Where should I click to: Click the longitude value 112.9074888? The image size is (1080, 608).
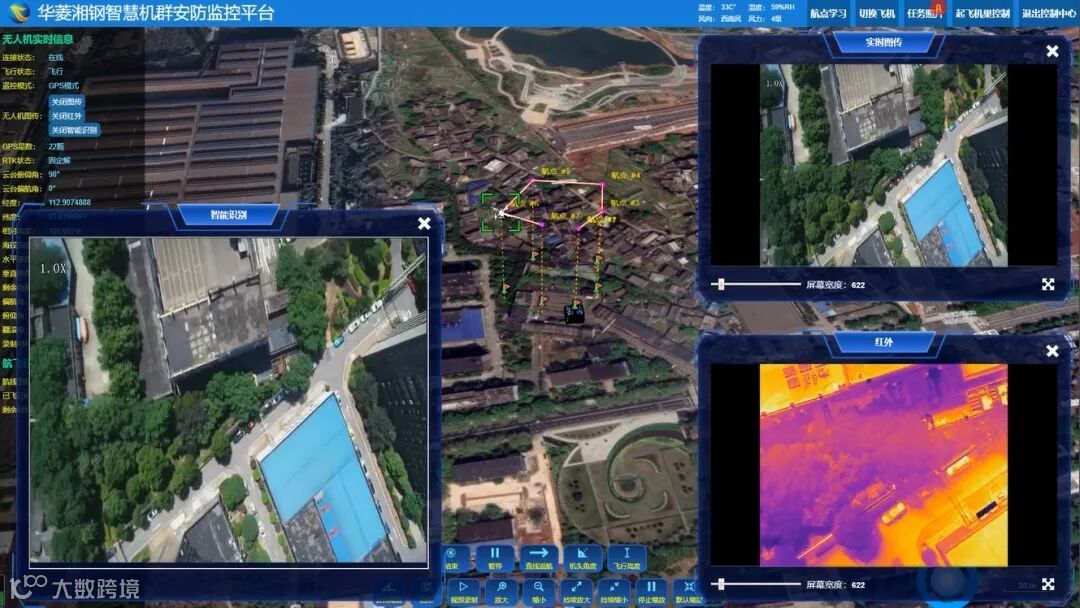point(70,202)
